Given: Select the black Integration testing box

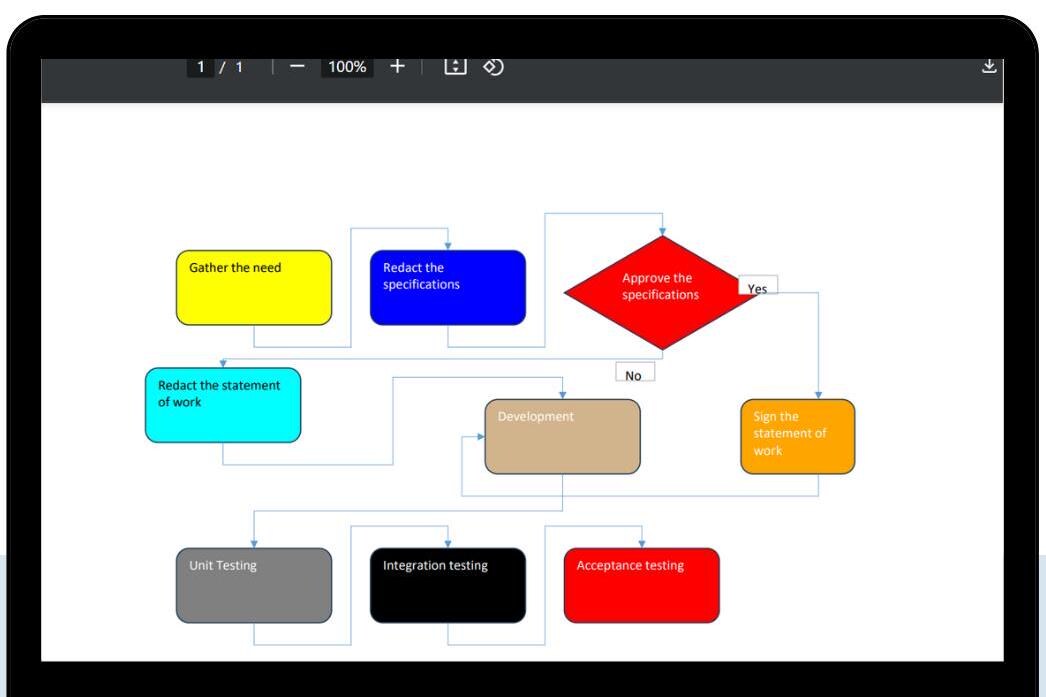Looking at the screenshot, I should click(447, 584).
